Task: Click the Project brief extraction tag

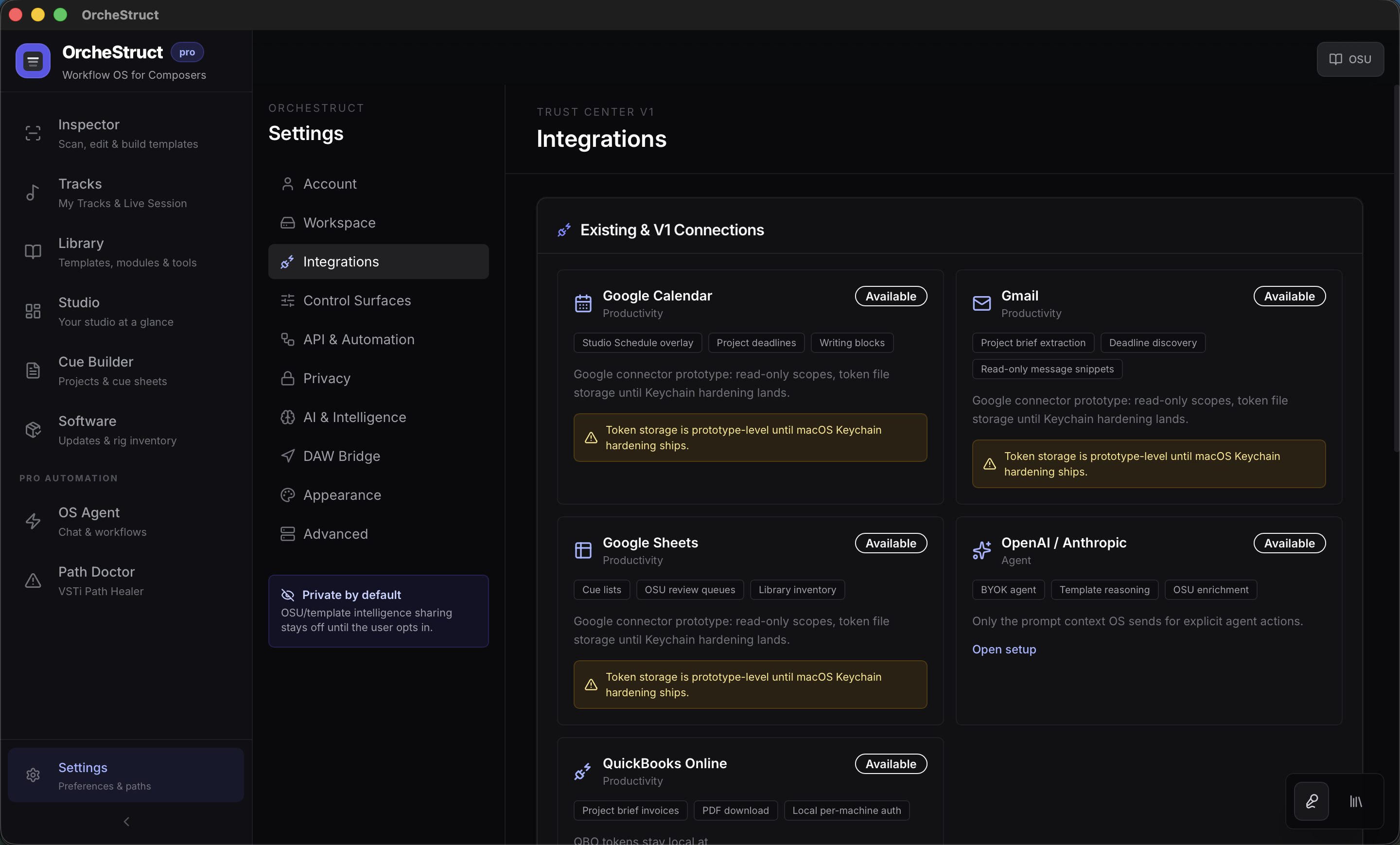Action: click(1033, 343)
